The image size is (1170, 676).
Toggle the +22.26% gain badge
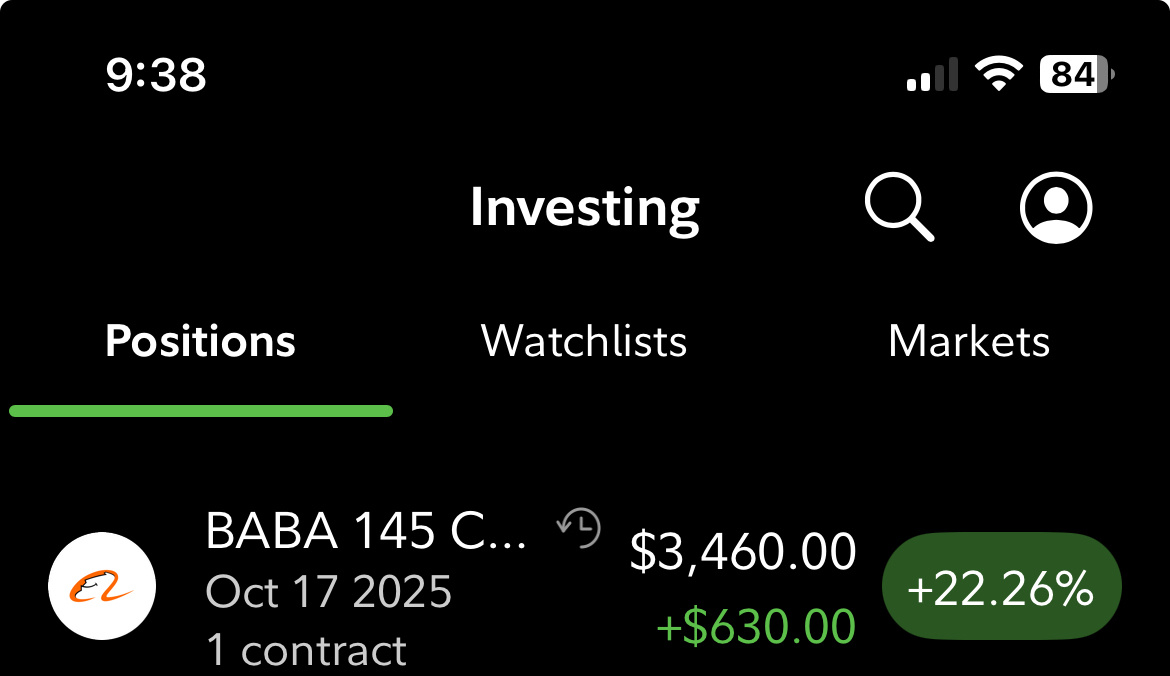(1001, 590)
